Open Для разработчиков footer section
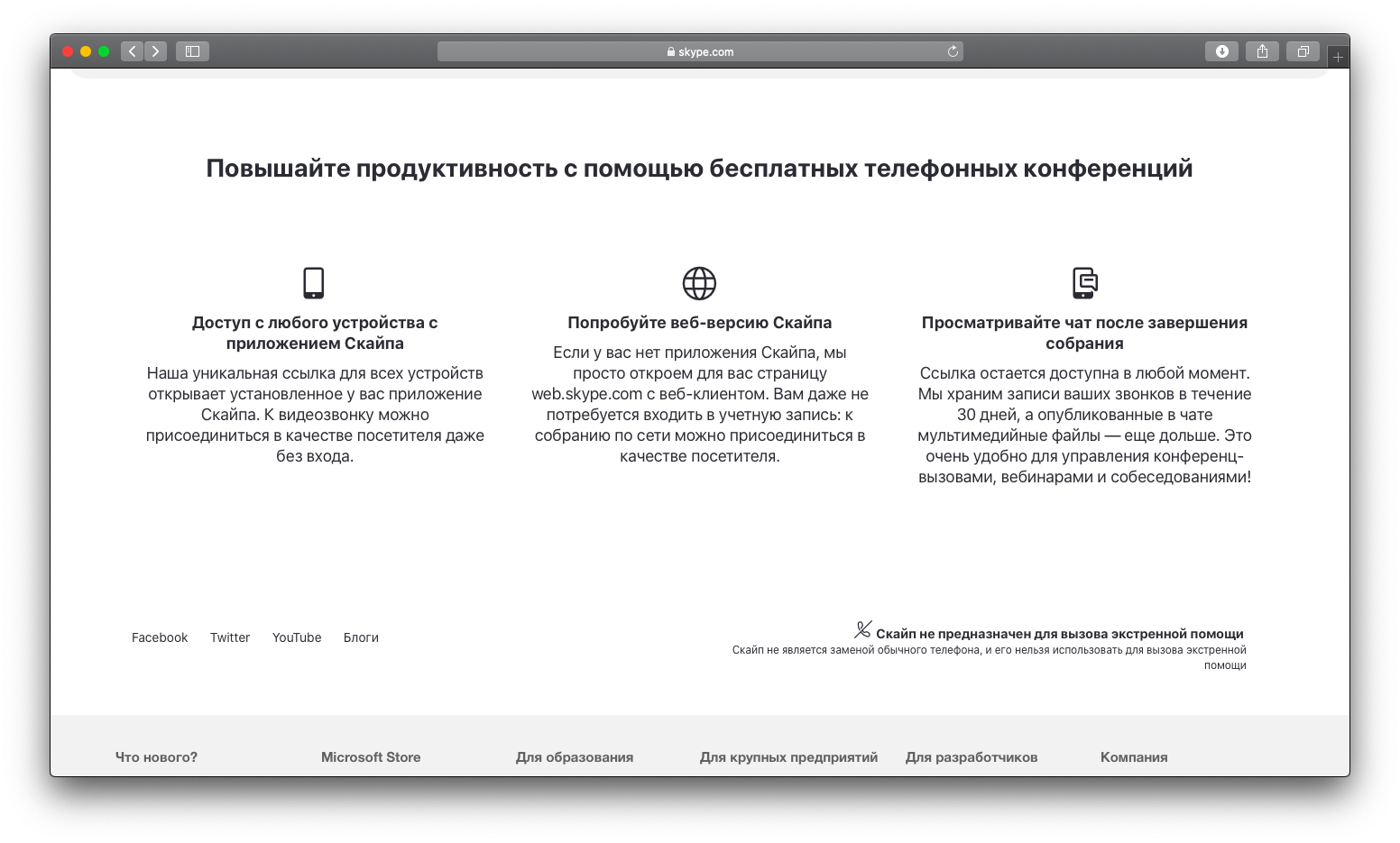 972,757
